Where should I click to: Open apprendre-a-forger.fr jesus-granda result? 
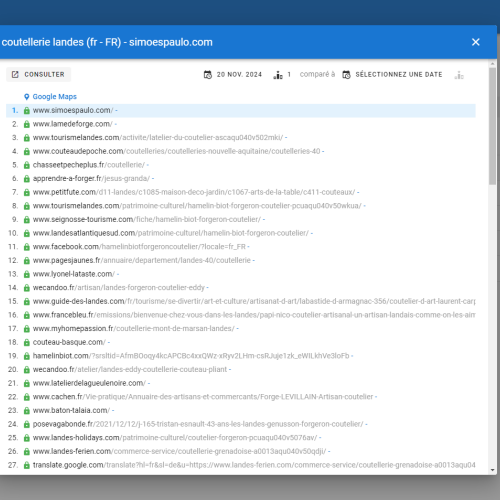coord(91,179)
